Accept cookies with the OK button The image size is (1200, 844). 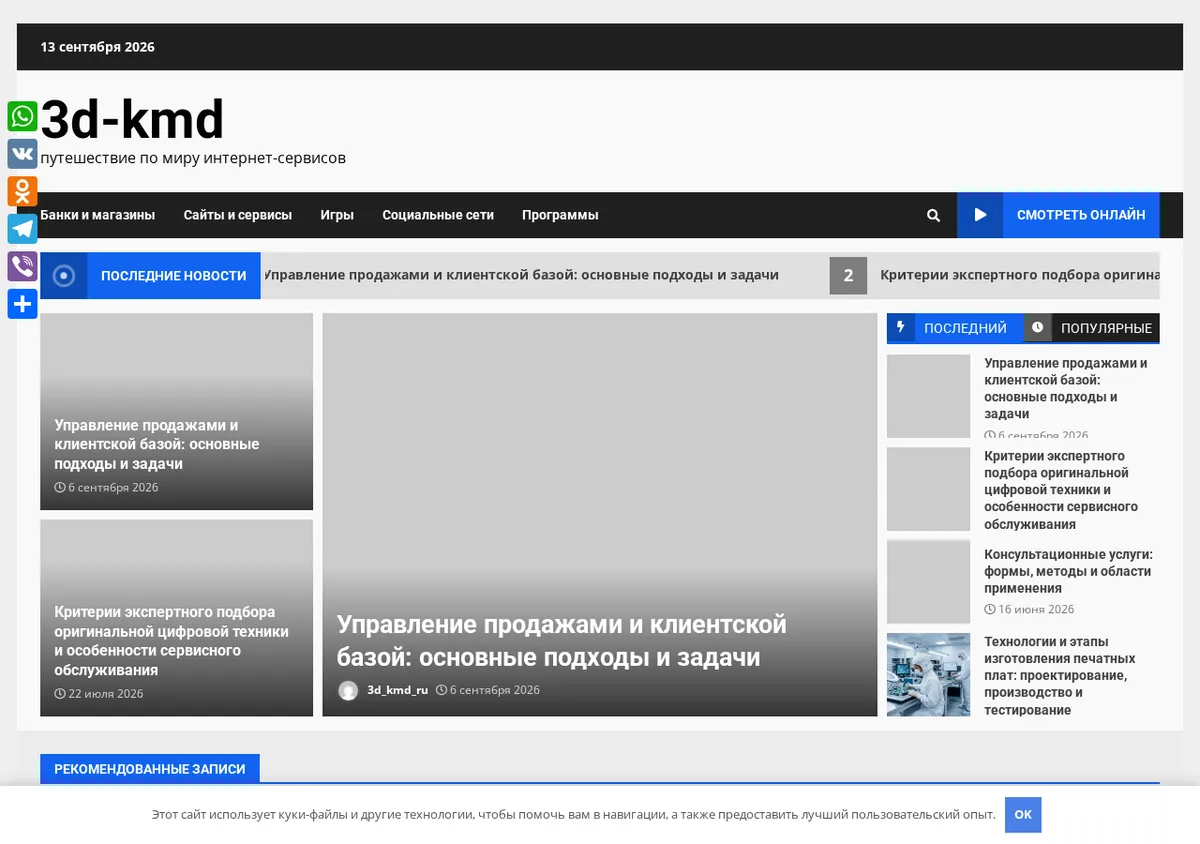click(1023, 815)
